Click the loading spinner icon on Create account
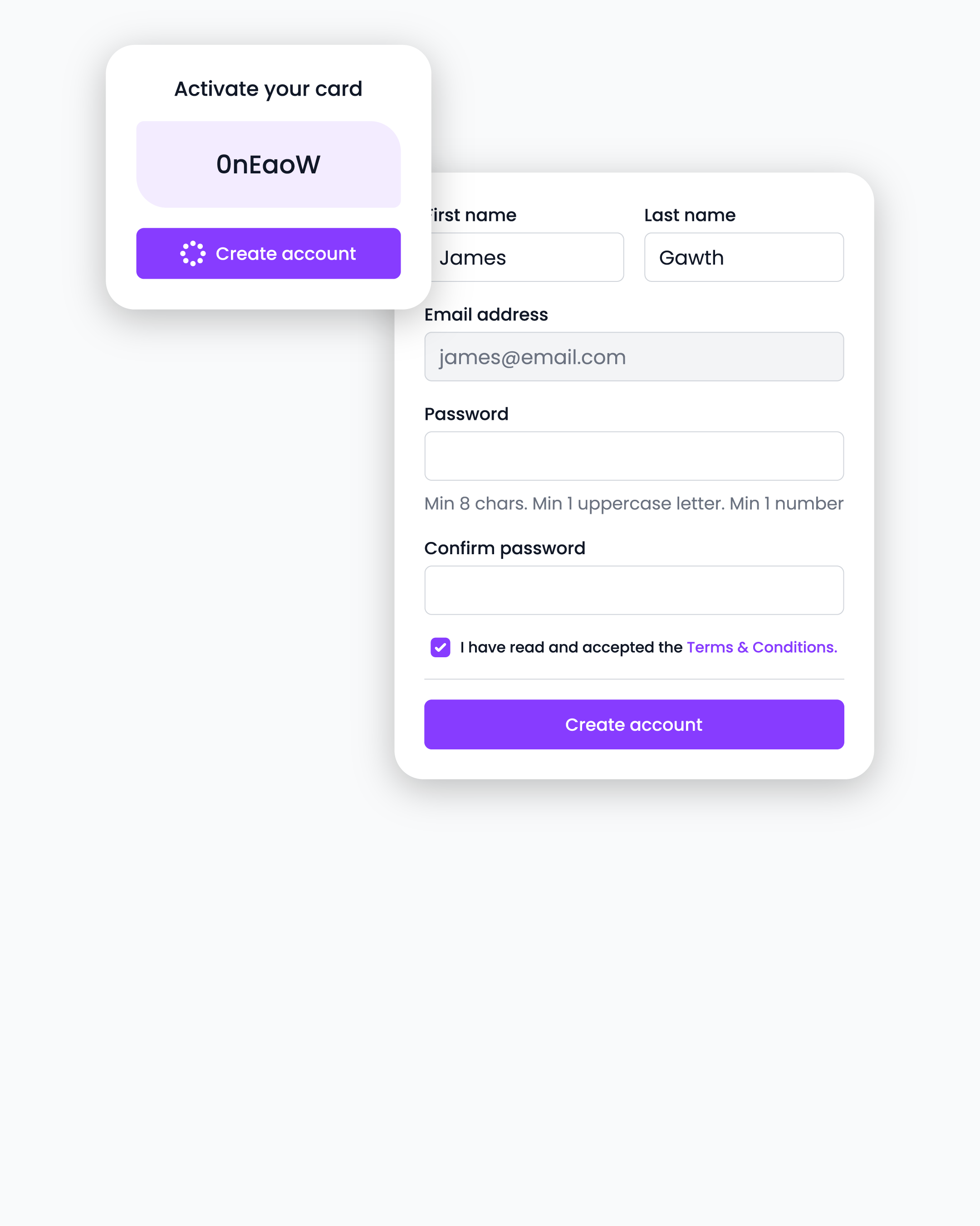Screen dimensions: 980x1226 pos(193,254)
